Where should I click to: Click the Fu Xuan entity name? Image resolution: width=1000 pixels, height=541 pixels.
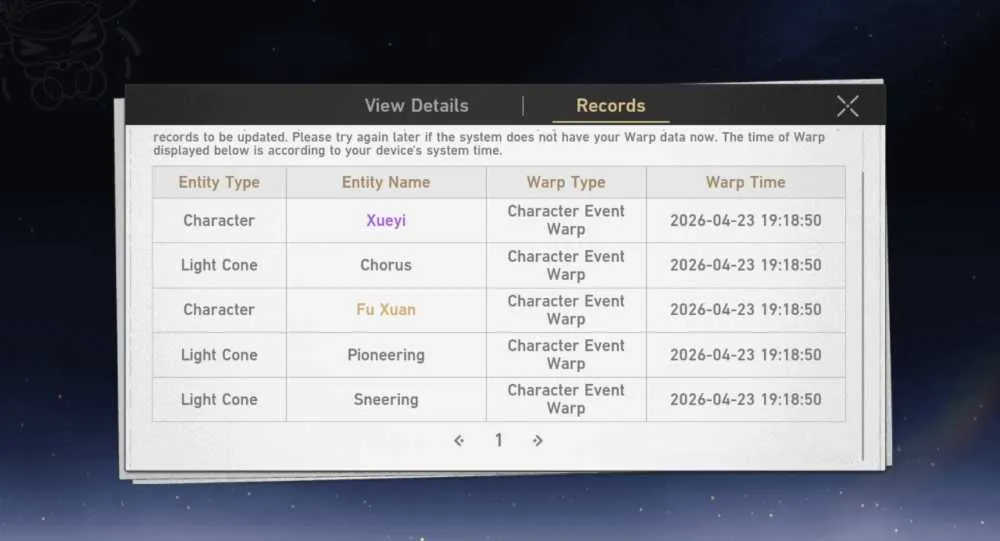tap(386, 310)
